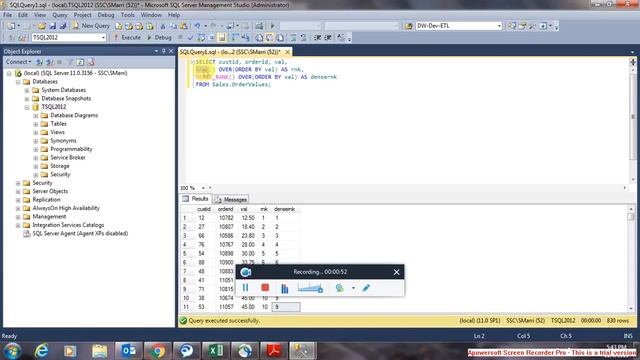Open Google Chrome from the taskbar

[157, 351]
